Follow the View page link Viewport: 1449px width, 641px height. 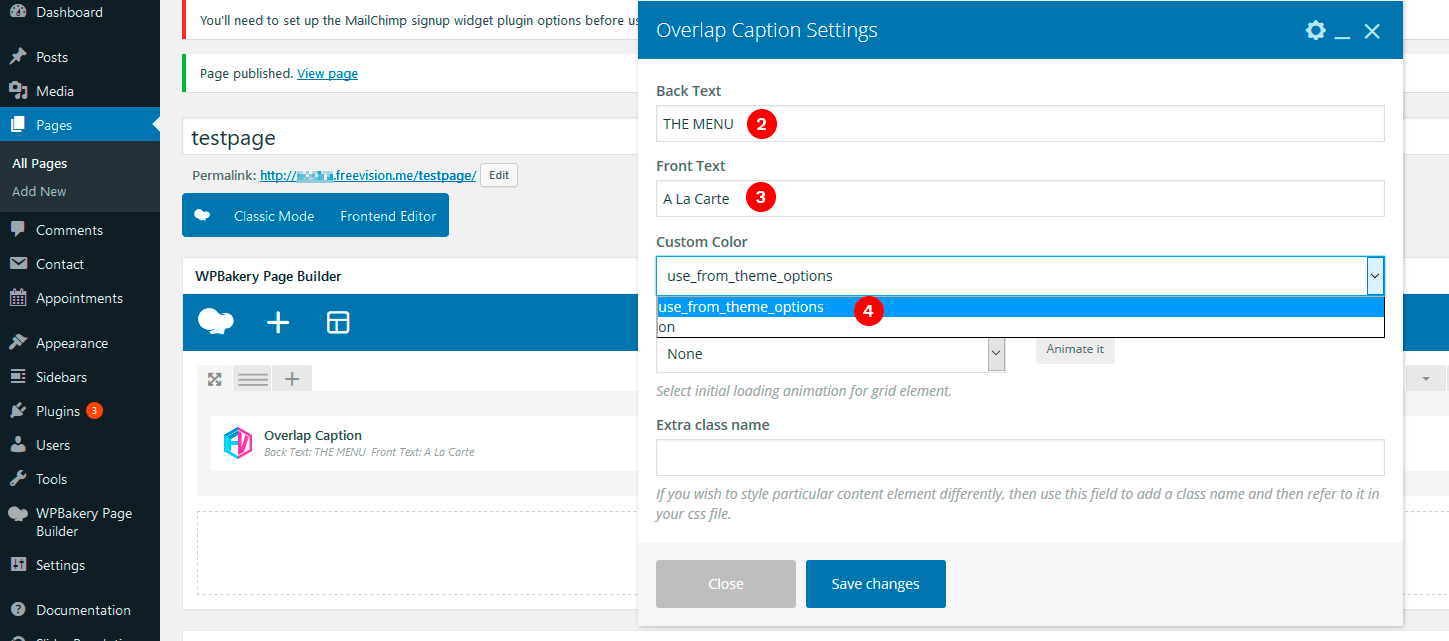pos(327,73)
